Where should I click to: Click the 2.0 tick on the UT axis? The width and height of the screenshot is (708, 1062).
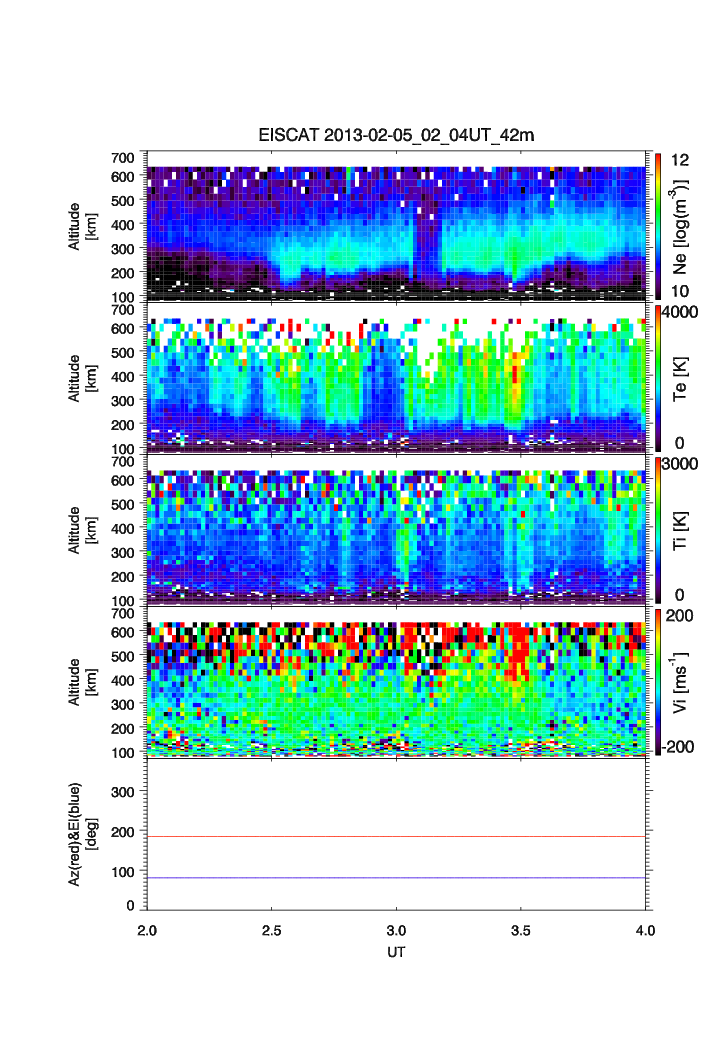click(x=147, y=931)
